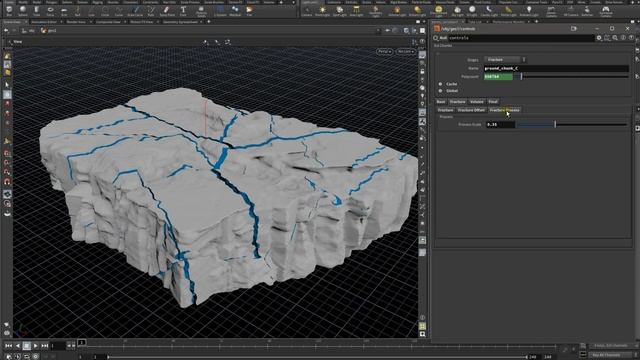Open the Geometry Spreadsheet pane tab
The image size is (640, 360).
[x=180, y=22]
